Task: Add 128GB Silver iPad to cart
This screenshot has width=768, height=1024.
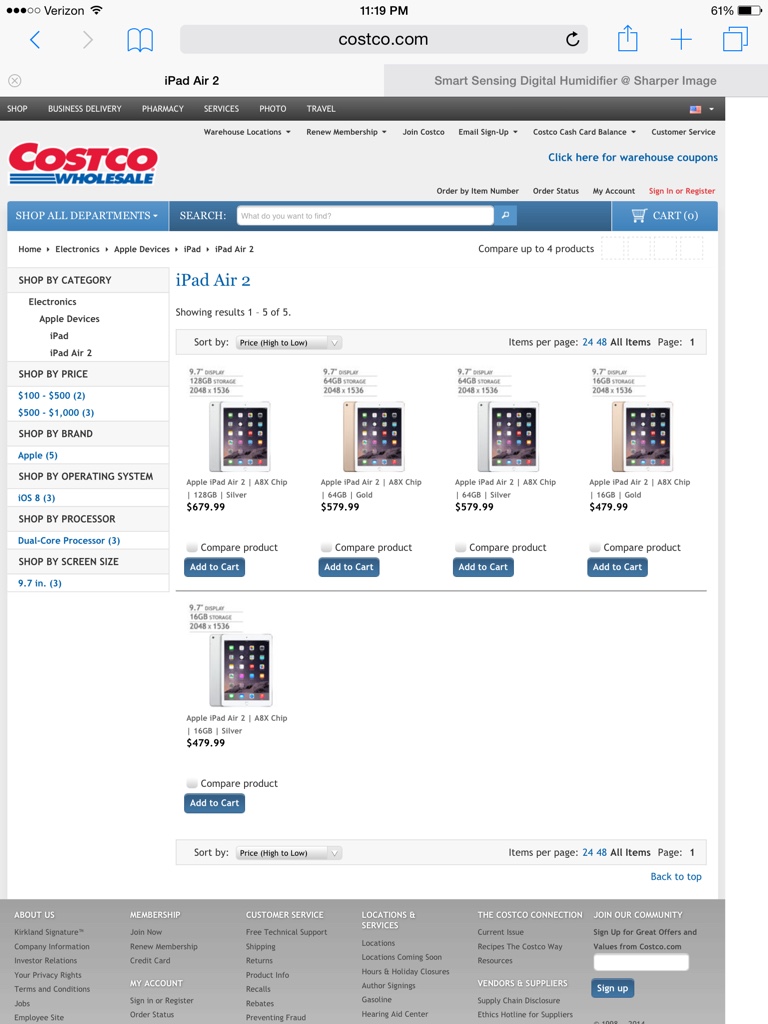Action: 214,567
